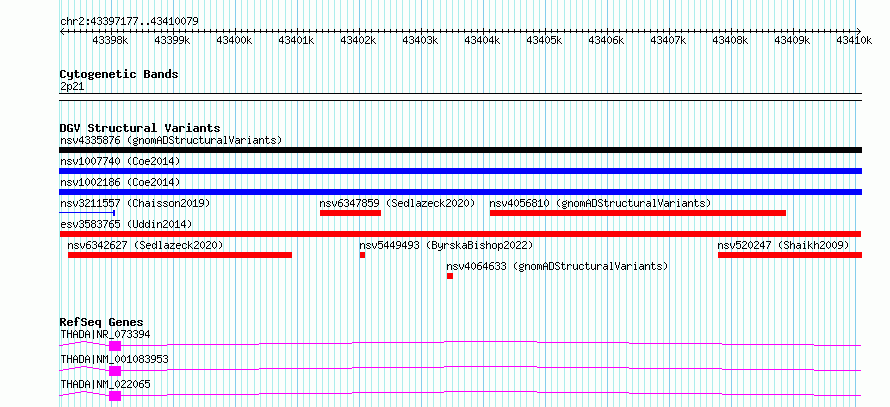Open the nsv4064633 (gnomADStructuralVariants) label
The image size is (890, 407).
[557, 266]
